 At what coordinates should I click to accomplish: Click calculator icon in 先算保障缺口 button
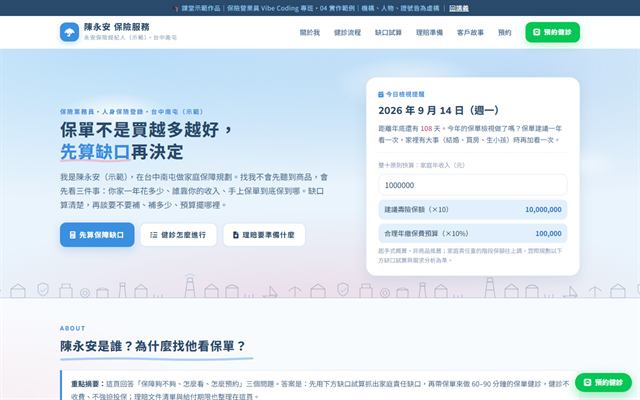(73, 235)
